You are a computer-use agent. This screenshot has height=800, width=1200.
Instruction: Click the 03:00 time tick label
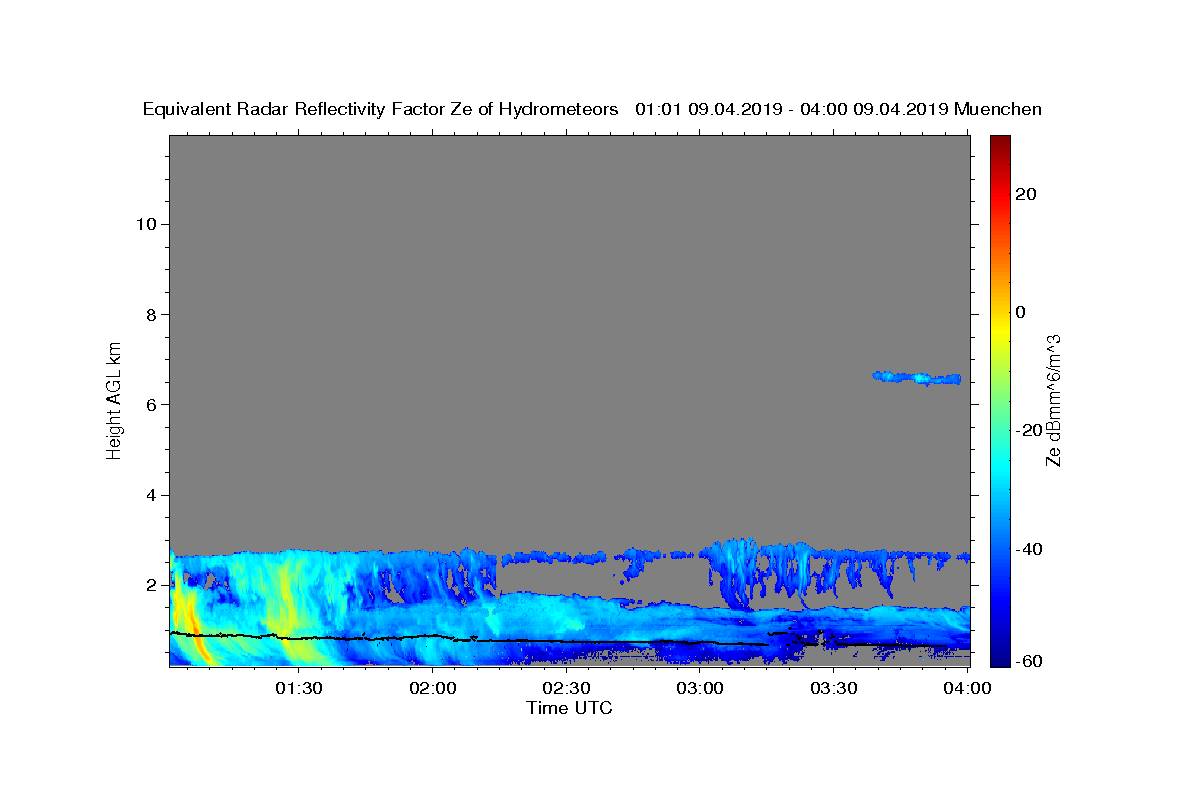700,689
